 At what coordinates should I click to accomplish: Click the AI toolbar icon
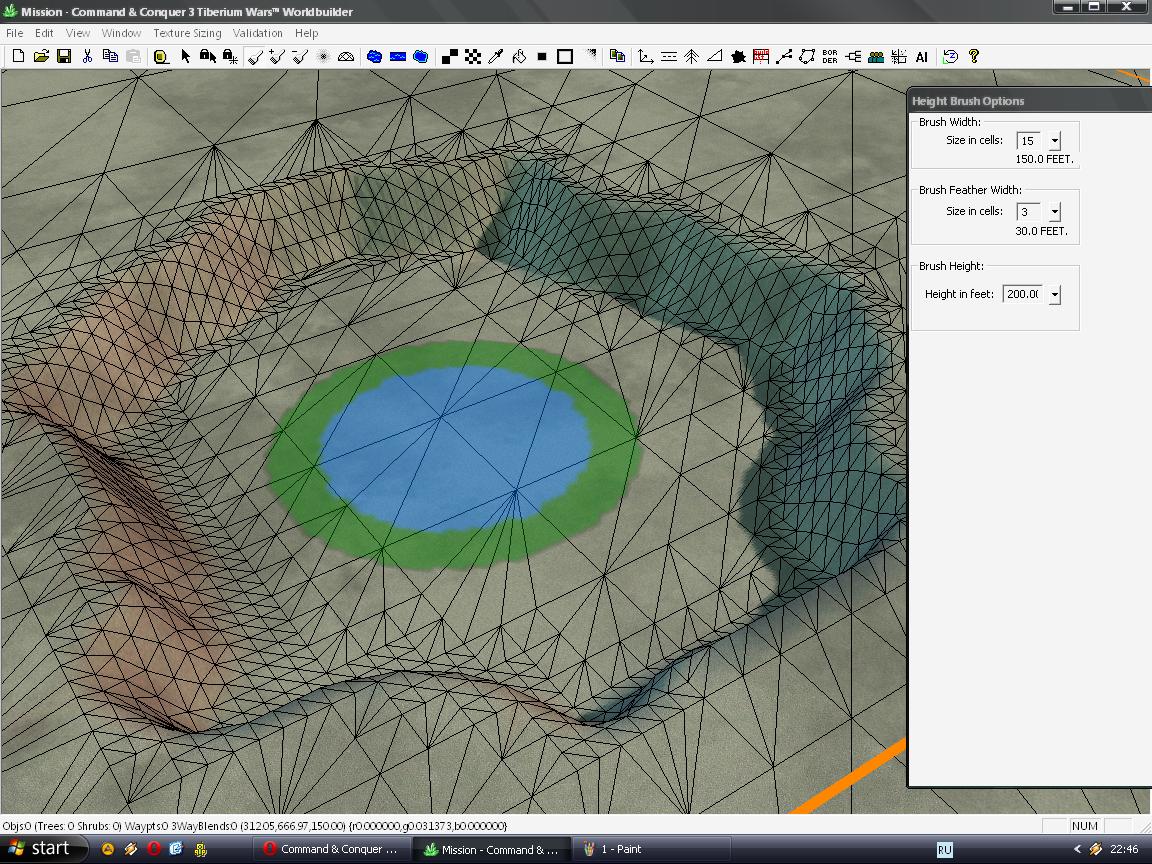(922, 57)
